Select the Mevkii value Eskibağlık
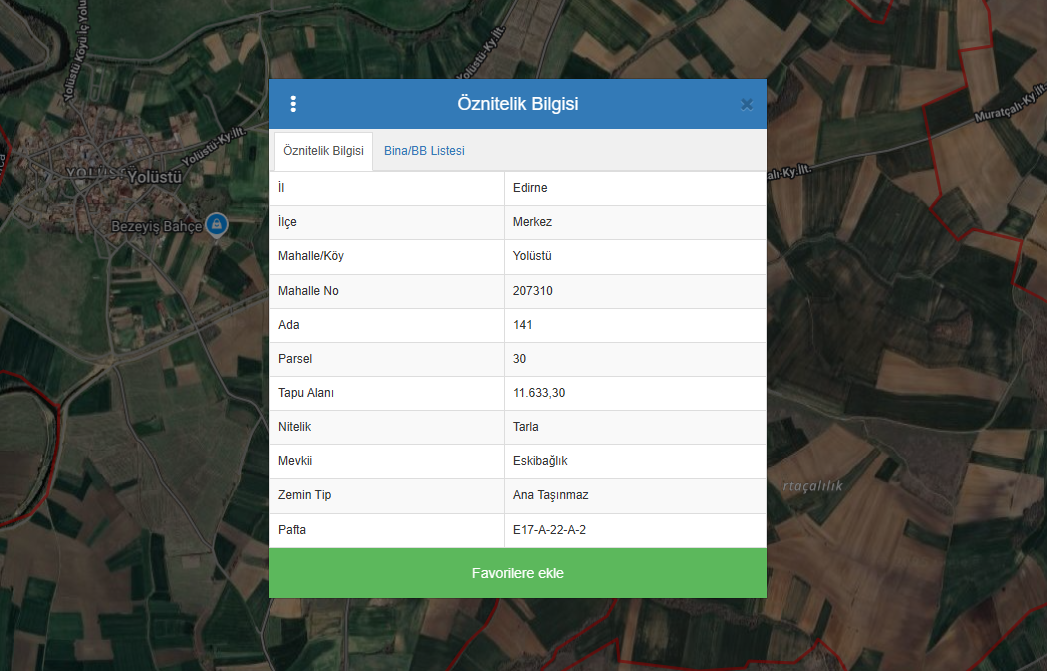The image size is (1047, 671). [x=540, y=461]
